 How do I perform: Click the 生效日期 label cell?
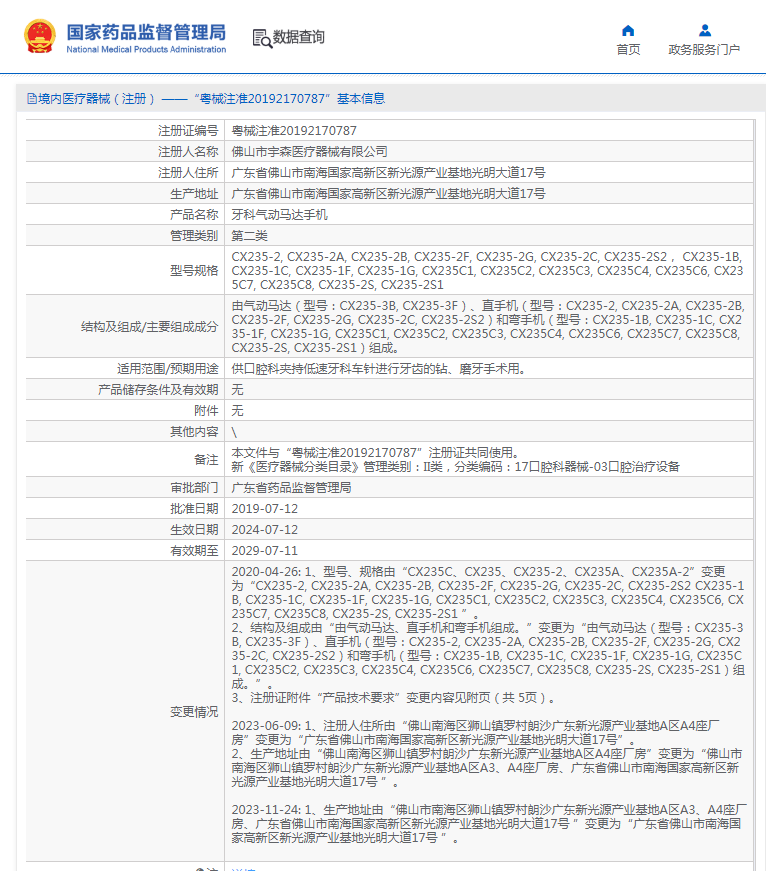click(x=125, y=530)
